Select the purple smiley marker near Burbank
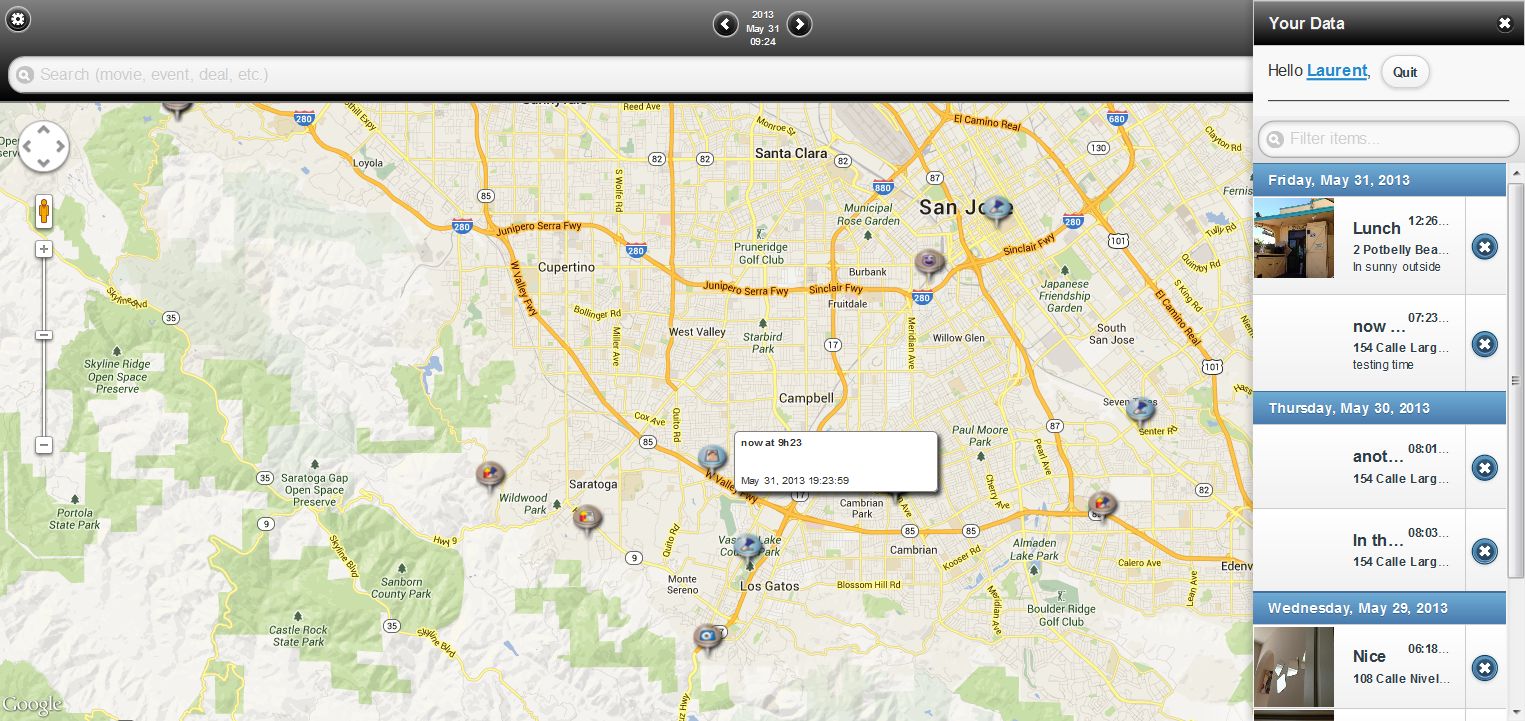Image resolution: width=1525 pixels, height=721 pixels. tap(930, 265)
